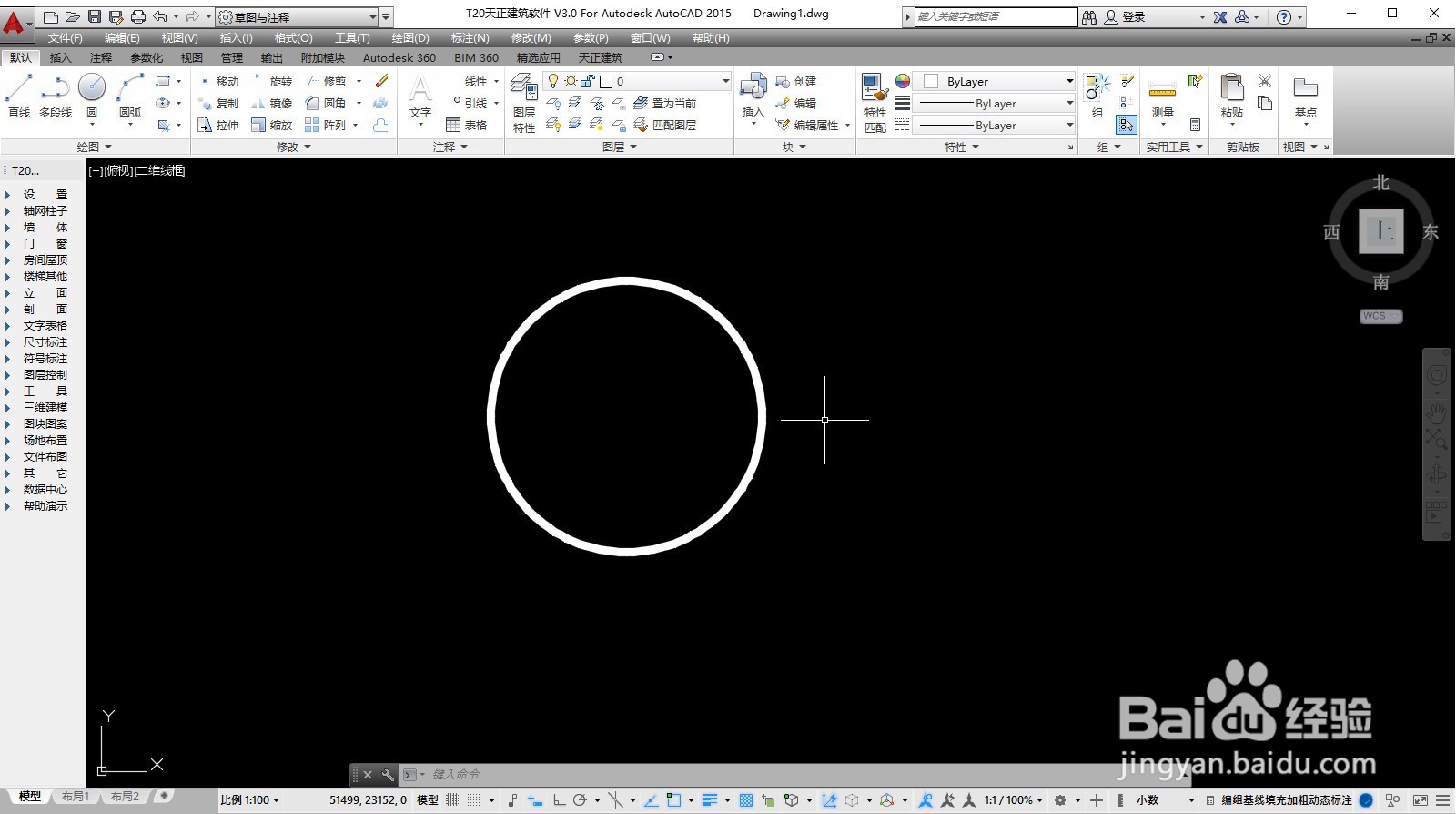This screenshot has width=1456, height=814.
Task: Select the 圆弧 (Arc) tool
Action: coord(130,95)
